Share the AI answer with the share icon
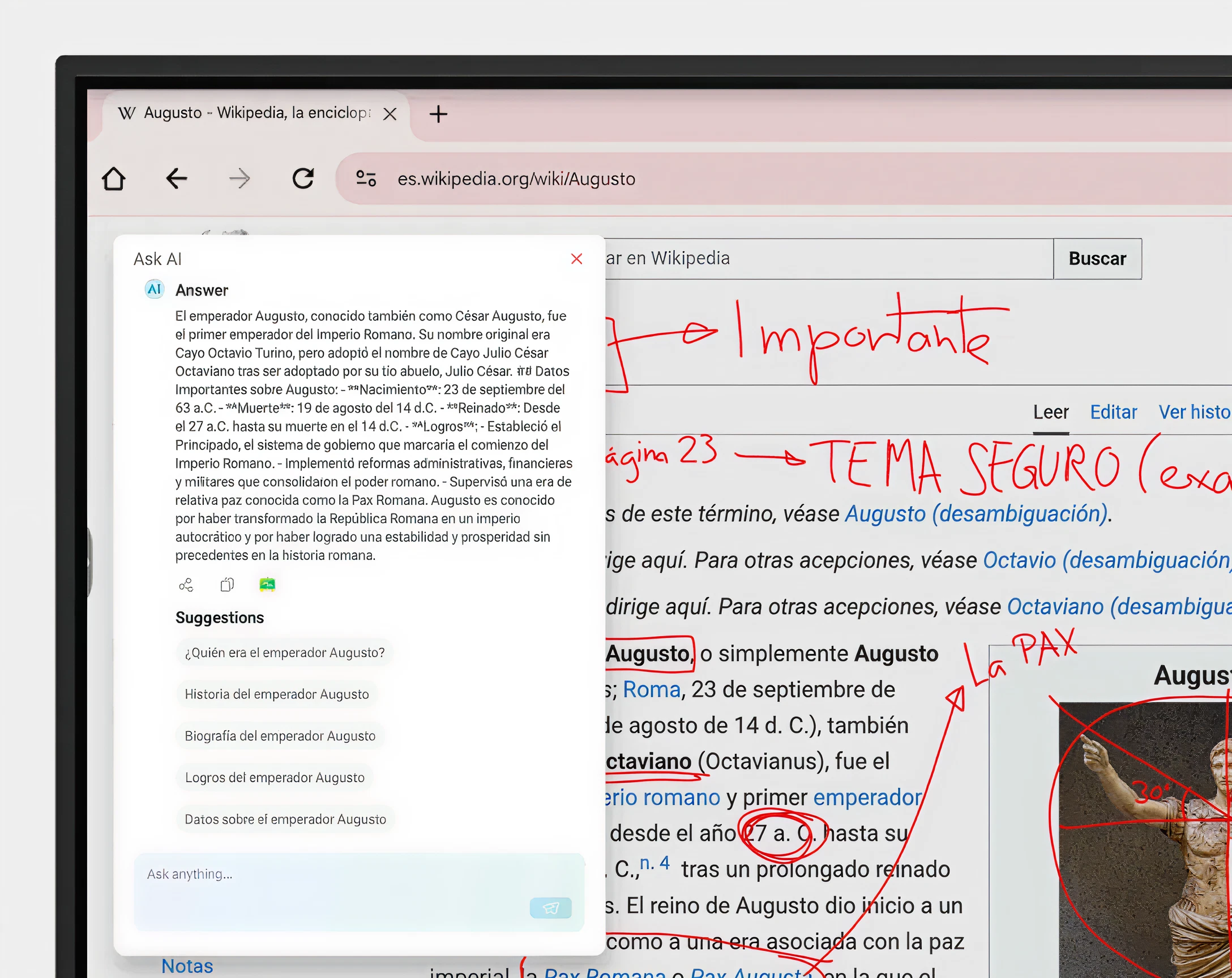The width and height of the screenshot is (1232, 978). (186, 585)
